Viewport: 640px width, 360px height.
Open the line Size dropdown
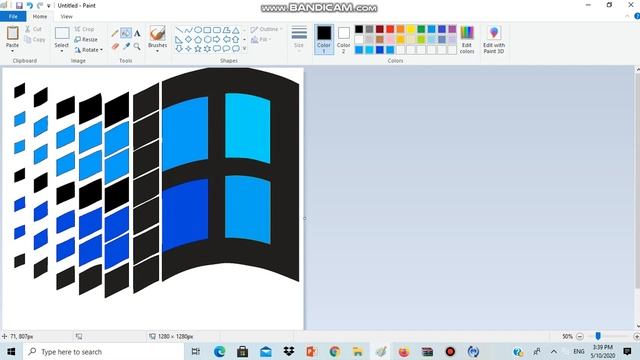pos(299,39)
